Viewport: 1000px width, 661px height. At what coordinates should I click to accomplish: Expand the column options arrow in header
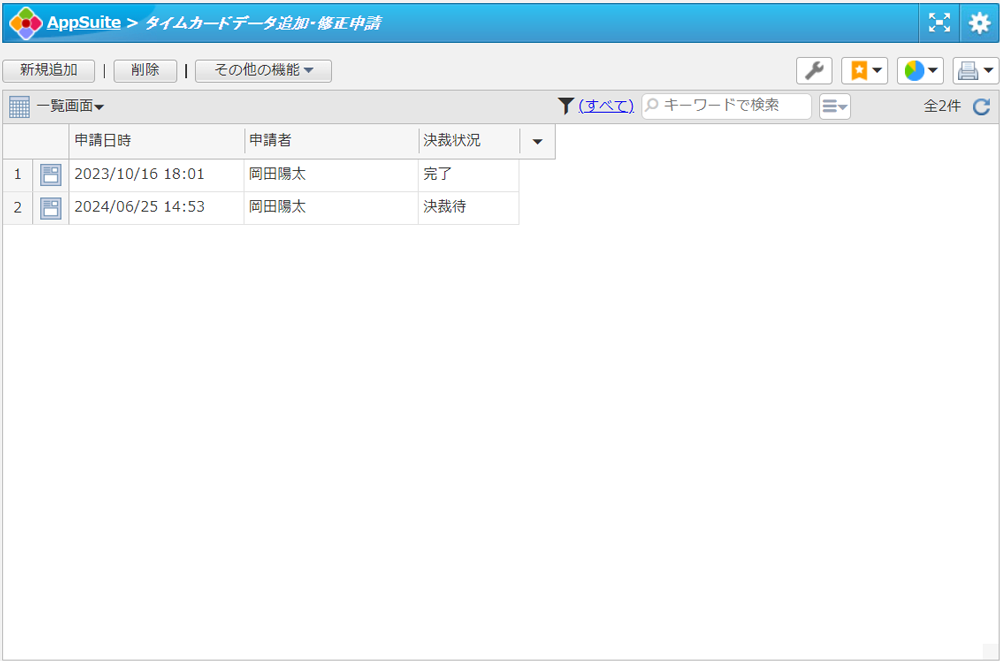(537, 141)
